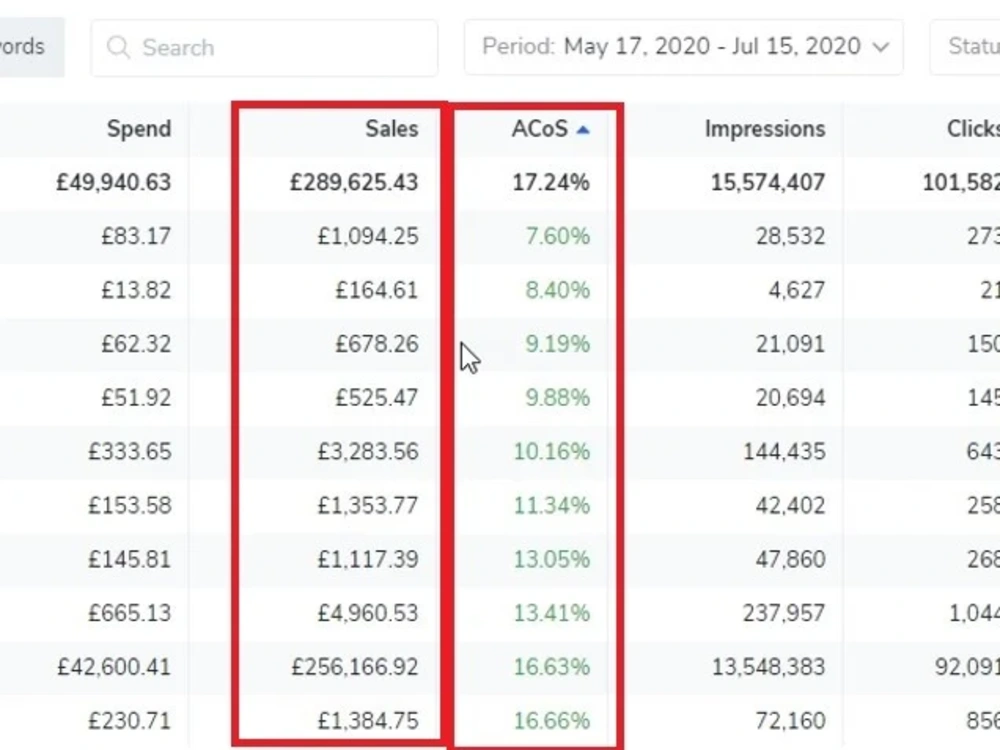
Task: Click the magnifier icon in Search box
Action: coord(118,47)
